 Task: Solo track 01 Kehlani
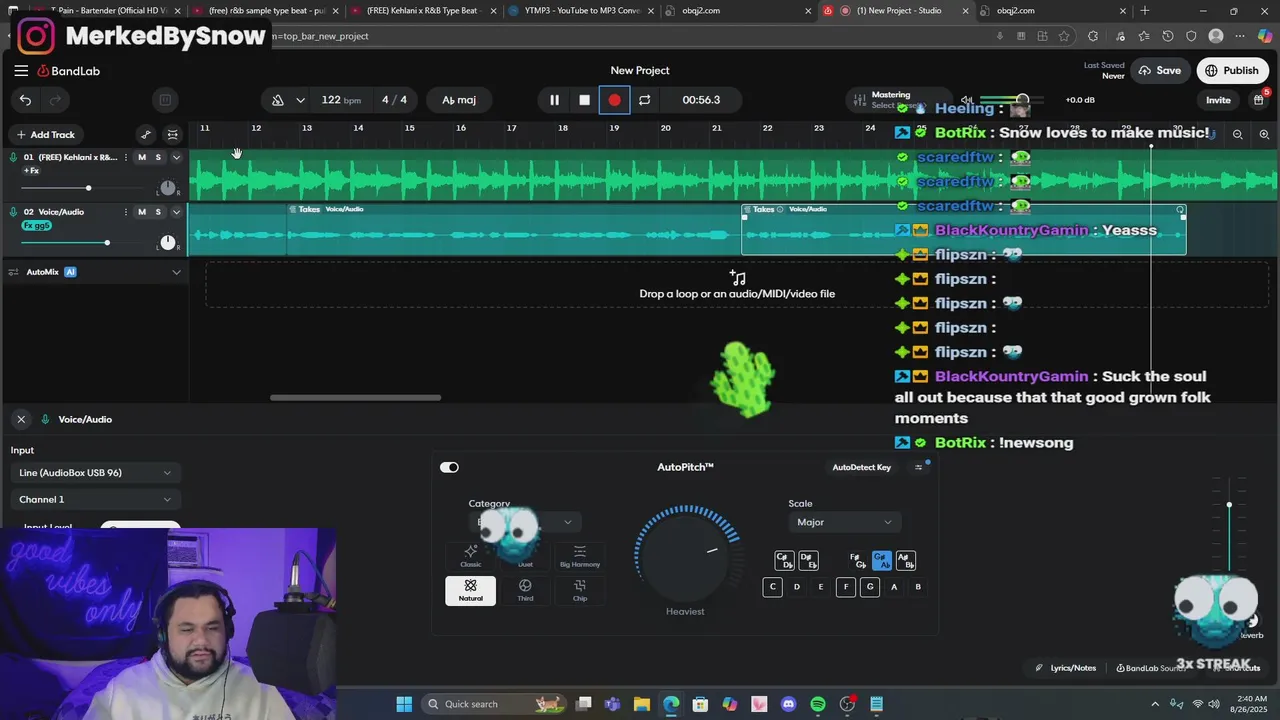click(158, 157)
